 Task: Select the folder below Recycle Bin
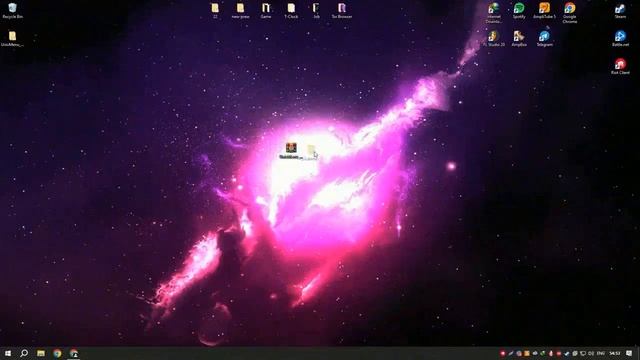(12, 39)
